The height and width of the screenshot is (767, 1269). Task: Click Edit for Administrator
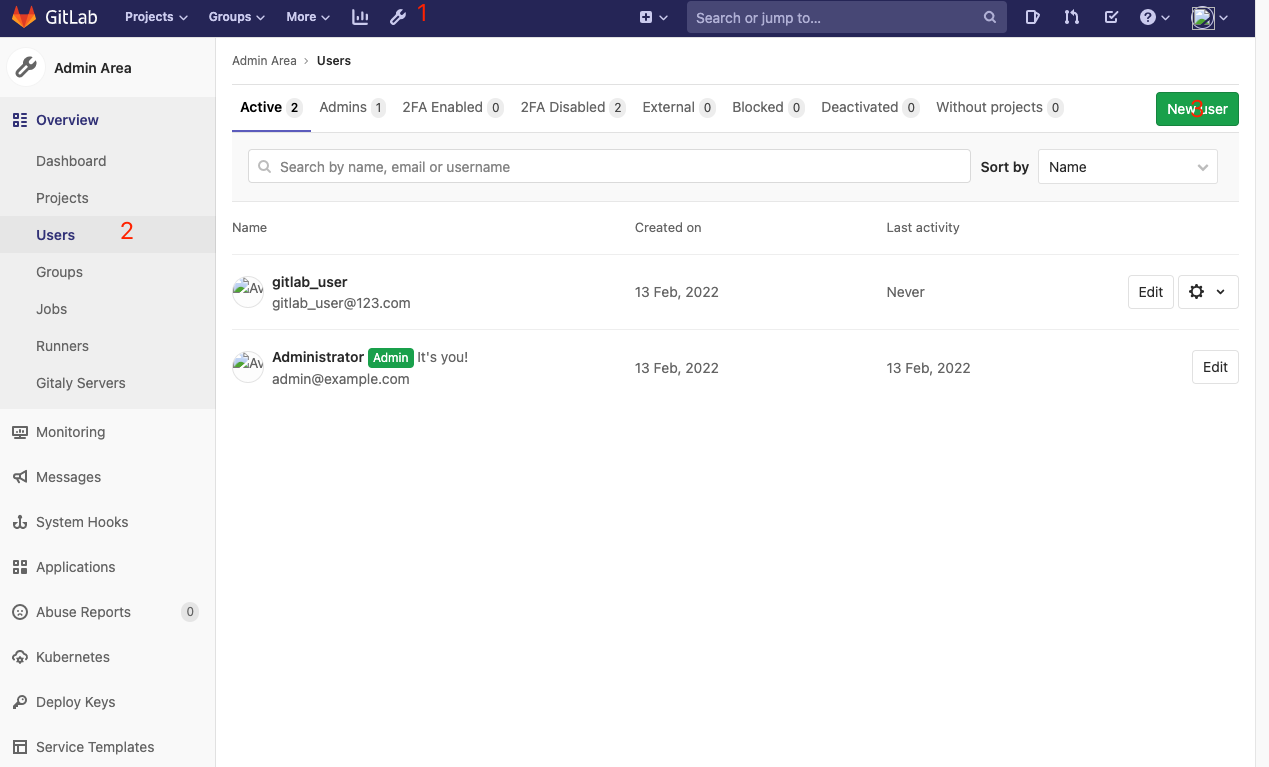(x=1215, y=367)
